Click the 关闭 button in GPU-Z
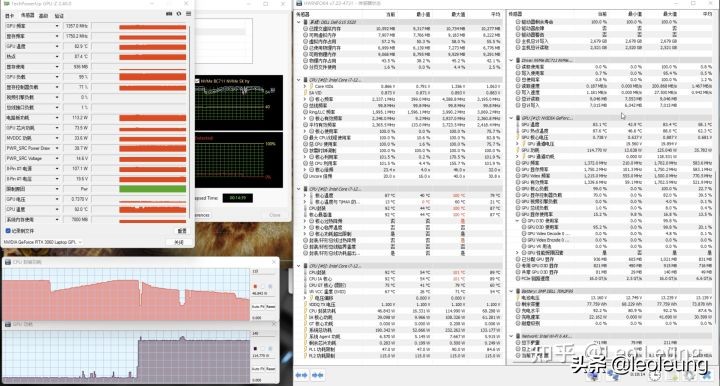Image resolution: width=720 pixels, height=386 pixels. click(x=179, y=242)
